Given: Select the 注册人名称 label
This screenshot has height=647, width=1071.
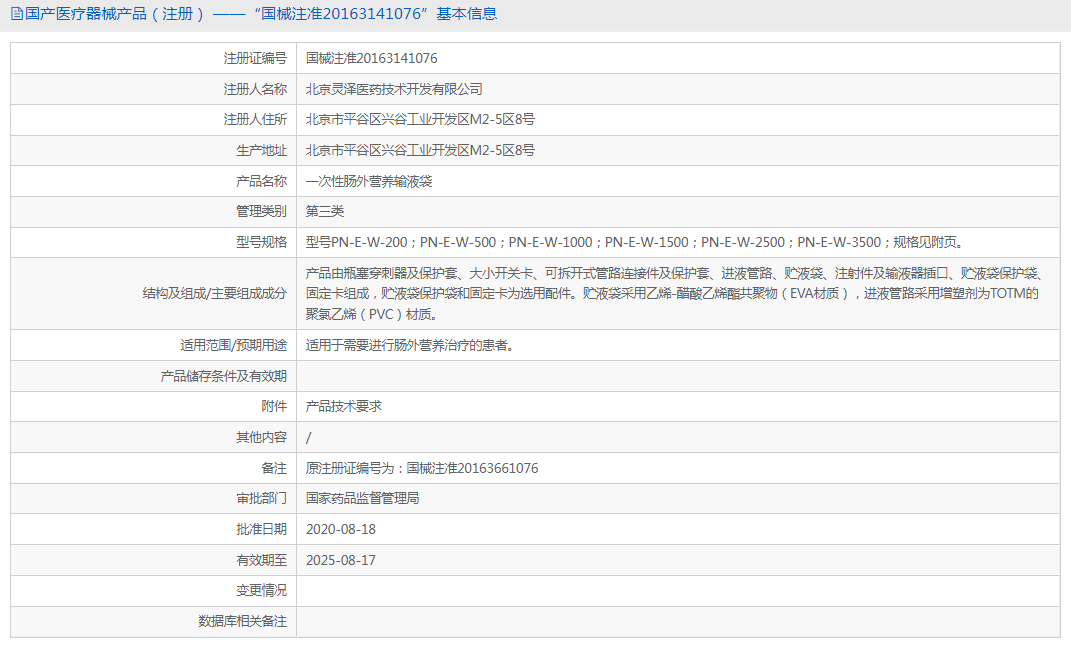Looking at the screenshot, I should [255, 89].
